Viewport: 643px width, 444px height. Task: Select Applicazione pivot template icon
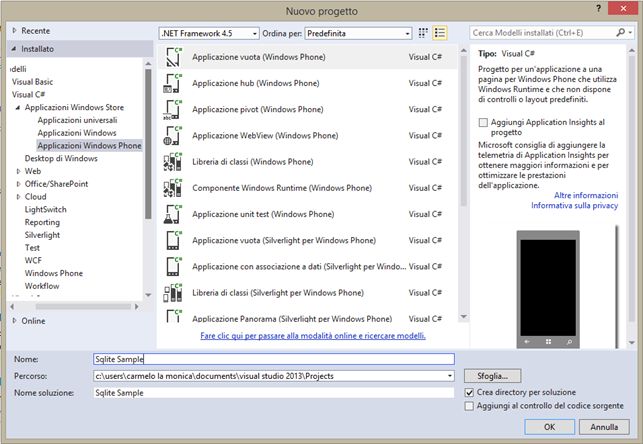tap(172, 109)
